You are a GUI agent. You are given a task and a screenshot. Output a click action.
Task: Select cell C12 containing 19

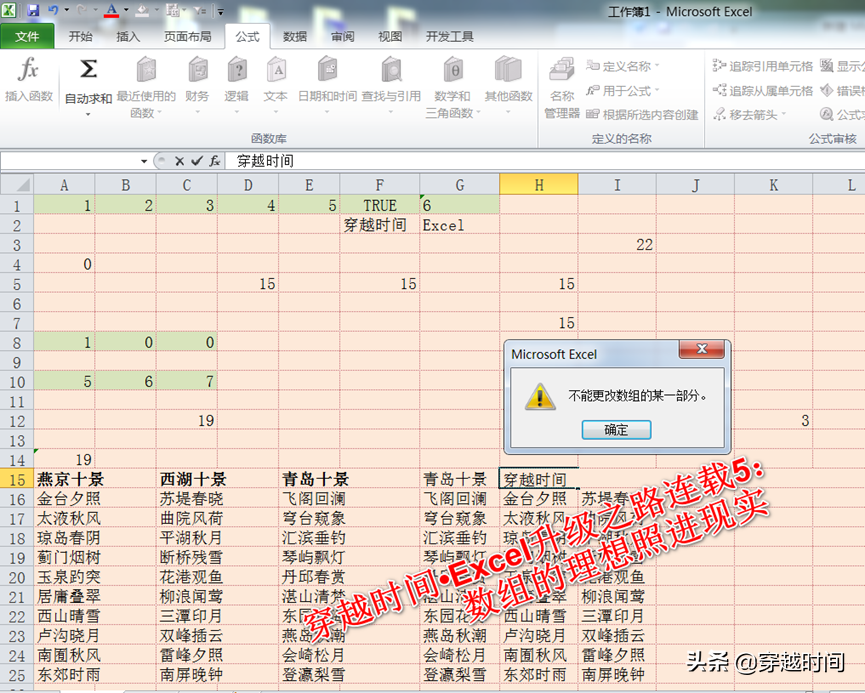pyautogui.click(x=187, y=420)
